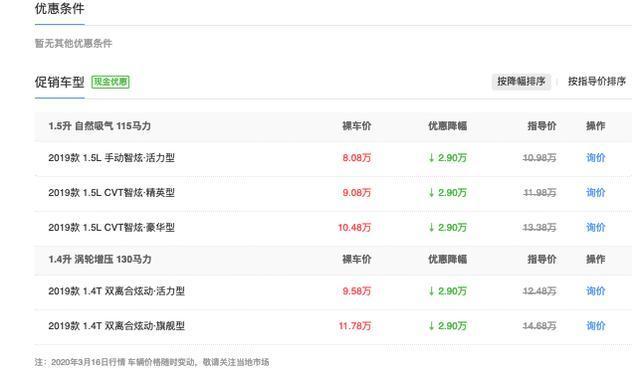Click 指导价 column header in 1.5升 group
The height and width of the screenshot is (374, 640).
542,126
